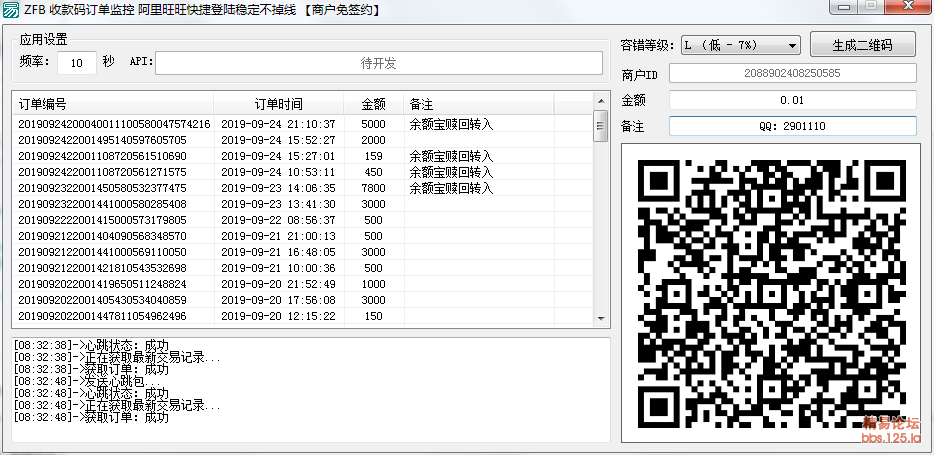Viewport: 934px width, 455px height.
Task: Click the app icon in title bar
Action: tap(10, 9)
